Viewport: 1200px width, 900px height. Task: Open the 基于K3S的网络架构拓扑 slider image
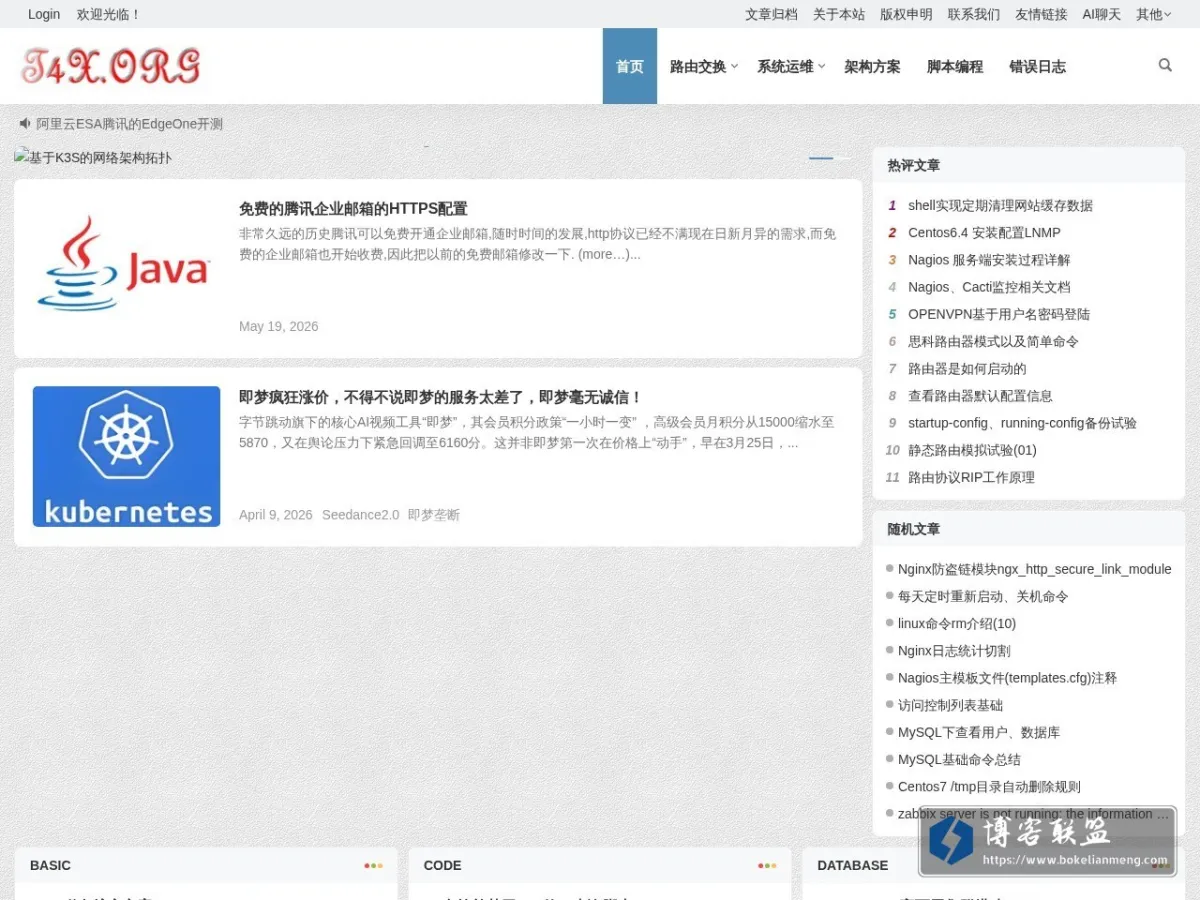pyautogui.click(x=93, y=157)
